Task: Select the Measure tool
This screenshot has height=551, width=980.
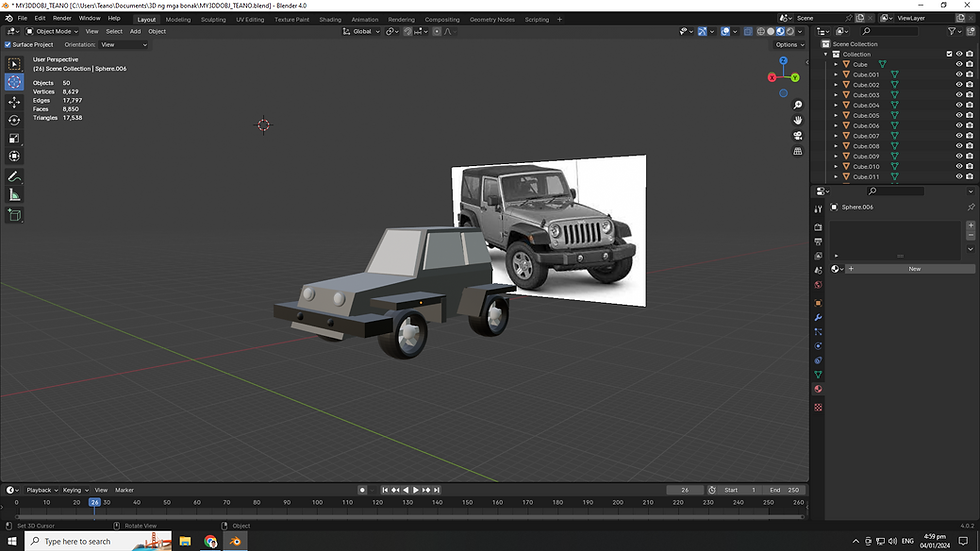Action: point(14,196)
